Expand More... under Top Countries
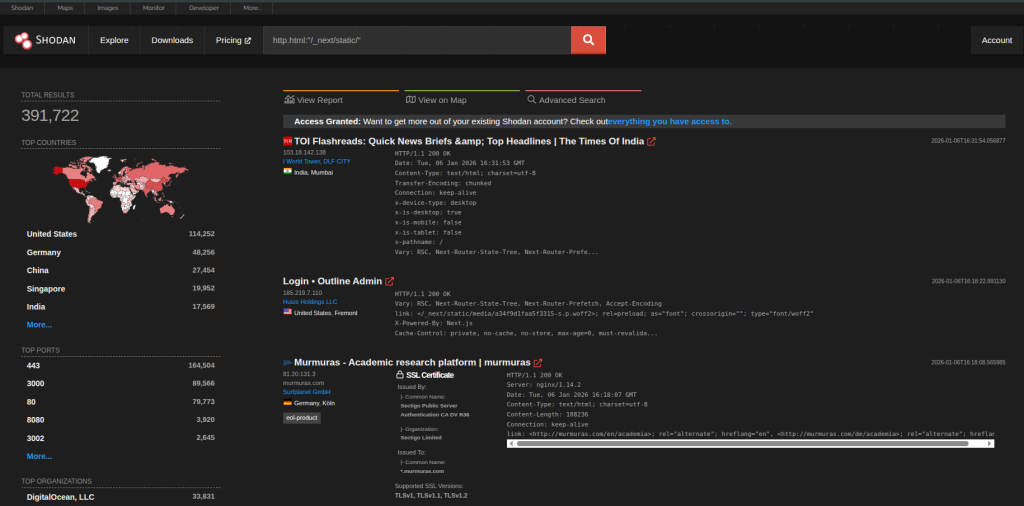The width and height of the screenshot is (1024, 506). (39, 324)
